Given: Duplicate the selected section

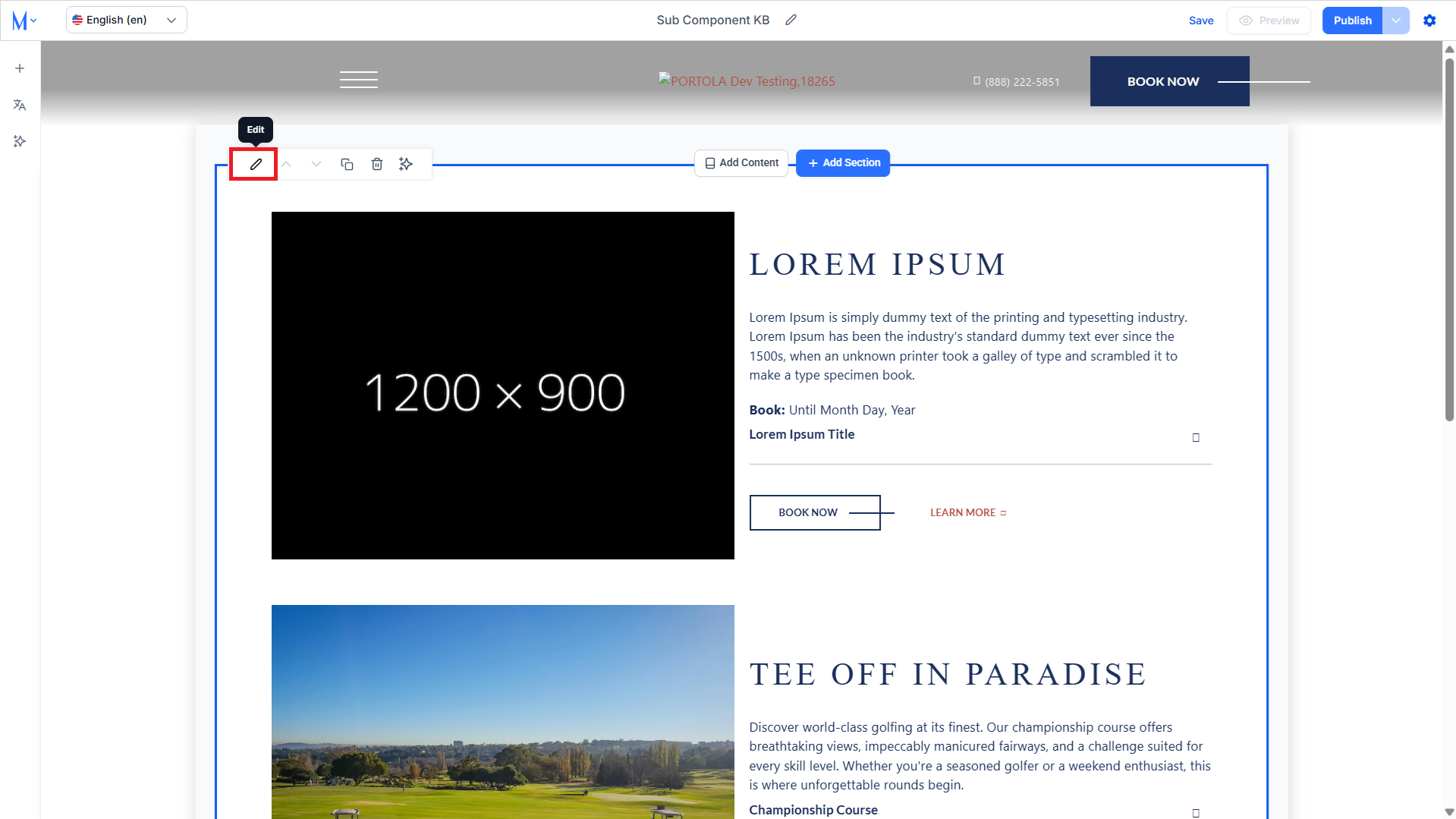Looking at the screenshot, I should [347, 164].
